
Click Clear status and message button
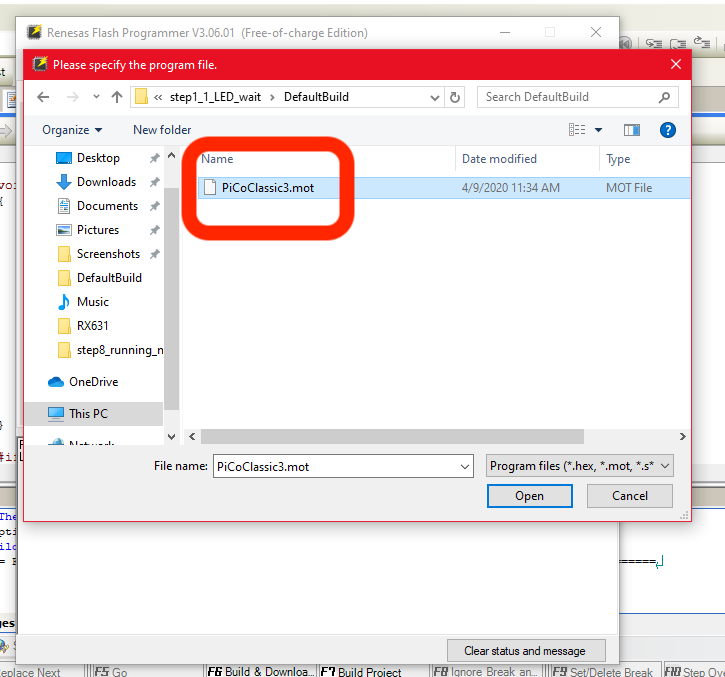(x=526, y=651)
